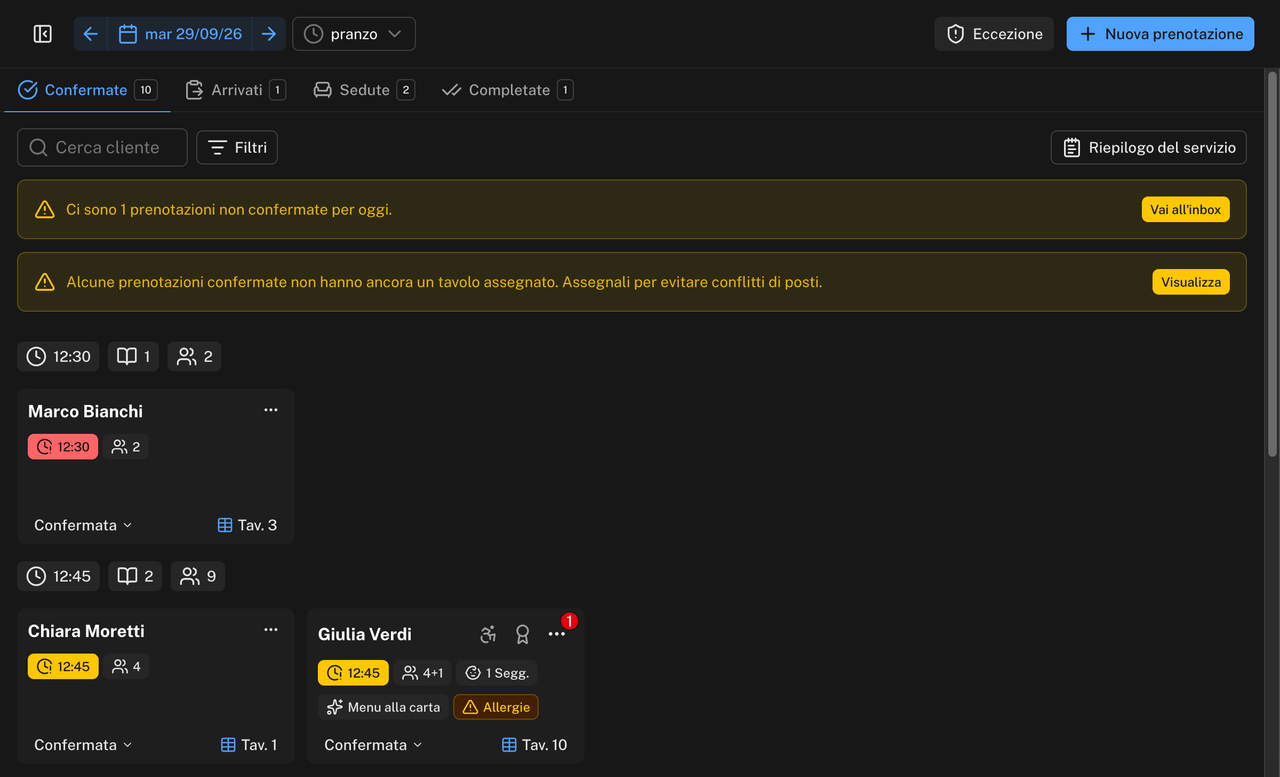Image resolution: width=1280 pixels, height=777 pixels.
Task: Open the pranzo service dropdown
Action: pyautogui.click(x=354, y=34)
